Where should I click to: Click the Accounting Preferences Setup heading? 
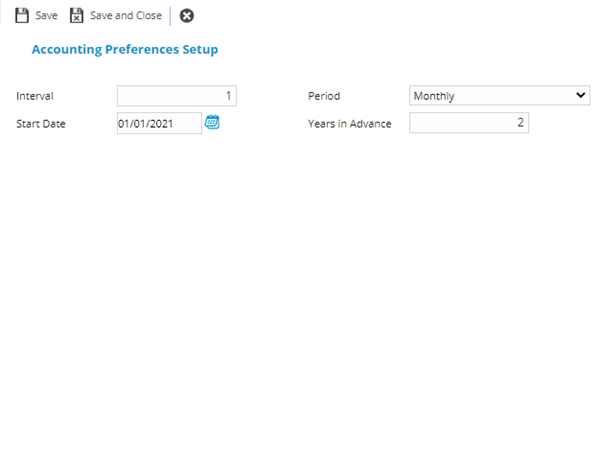tap(125, 49)
